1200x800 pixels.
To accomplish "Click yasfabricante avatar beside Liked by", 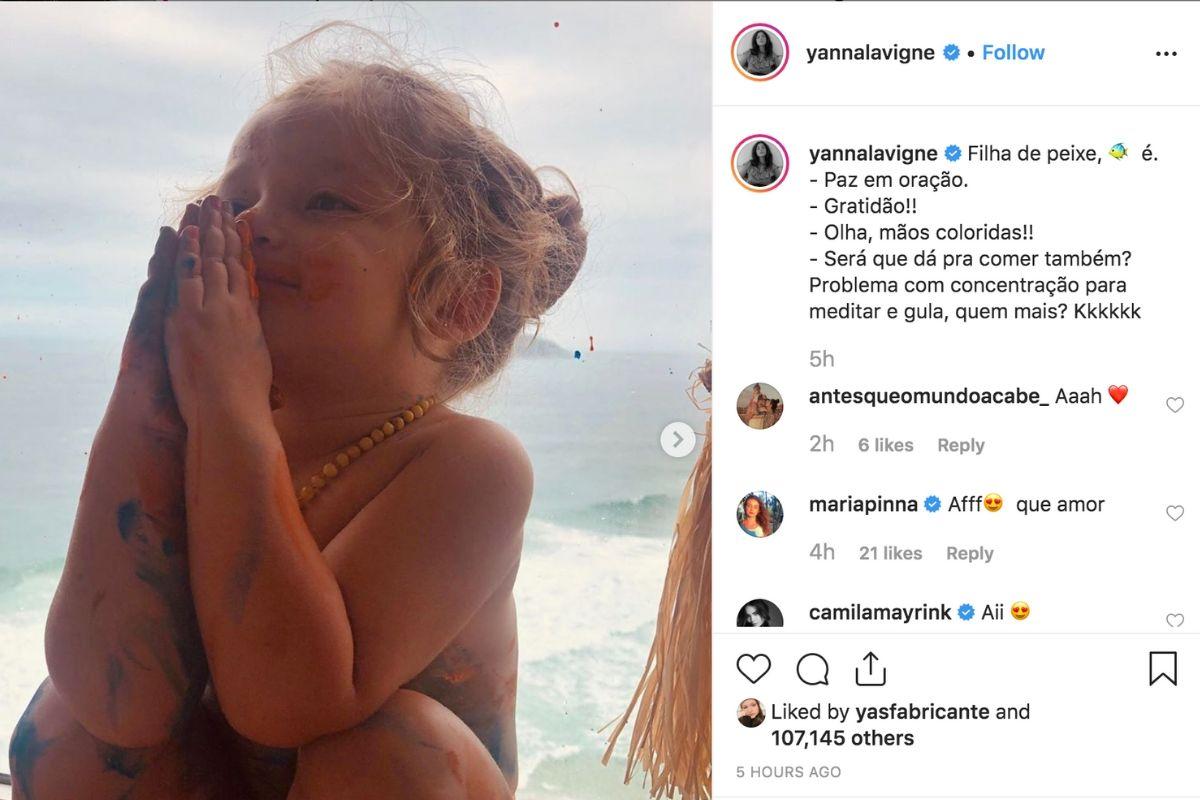I will tap(751, 713).
